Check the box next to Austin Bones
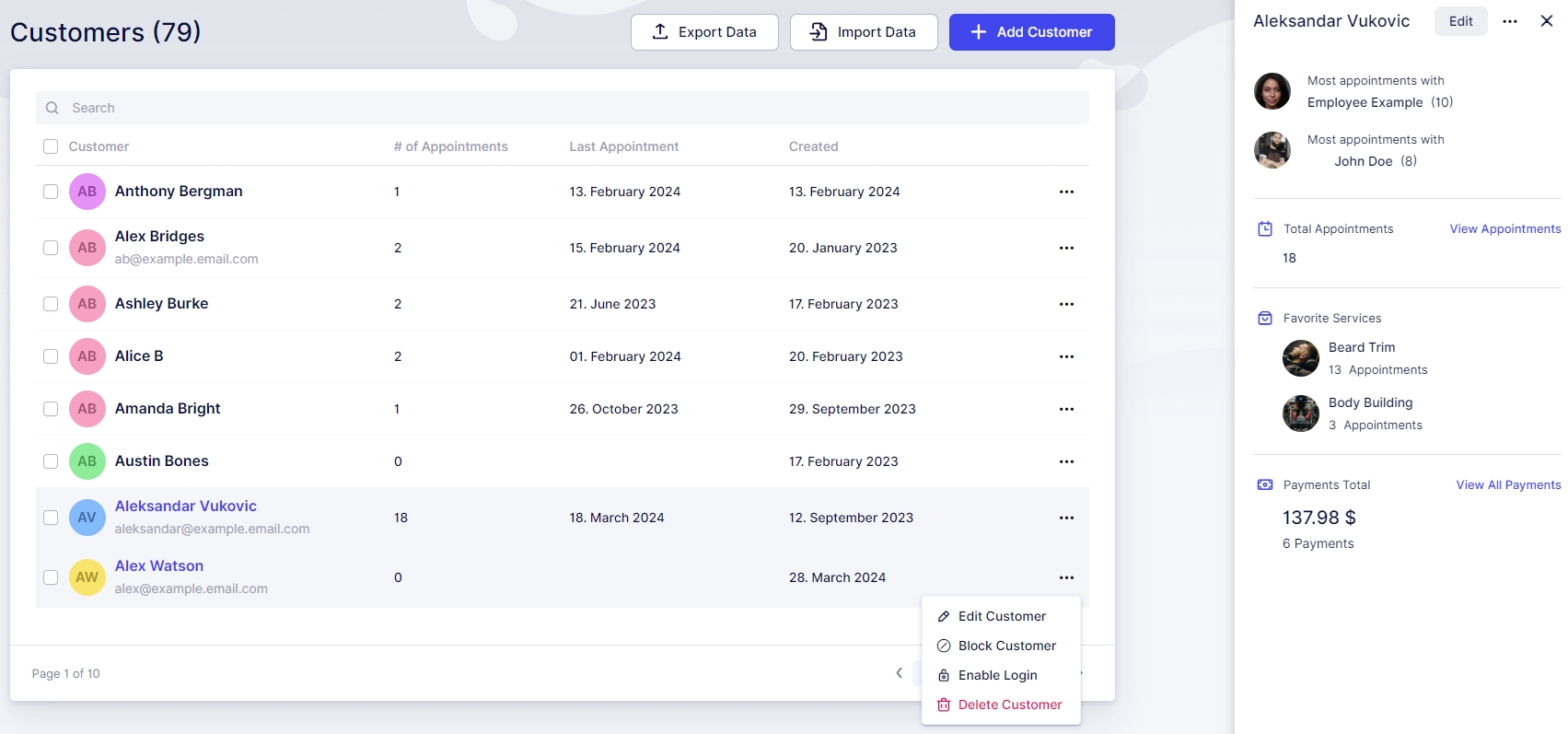Image resolution: width=1568 pixels, height=734 pixels. pos(51,461)
